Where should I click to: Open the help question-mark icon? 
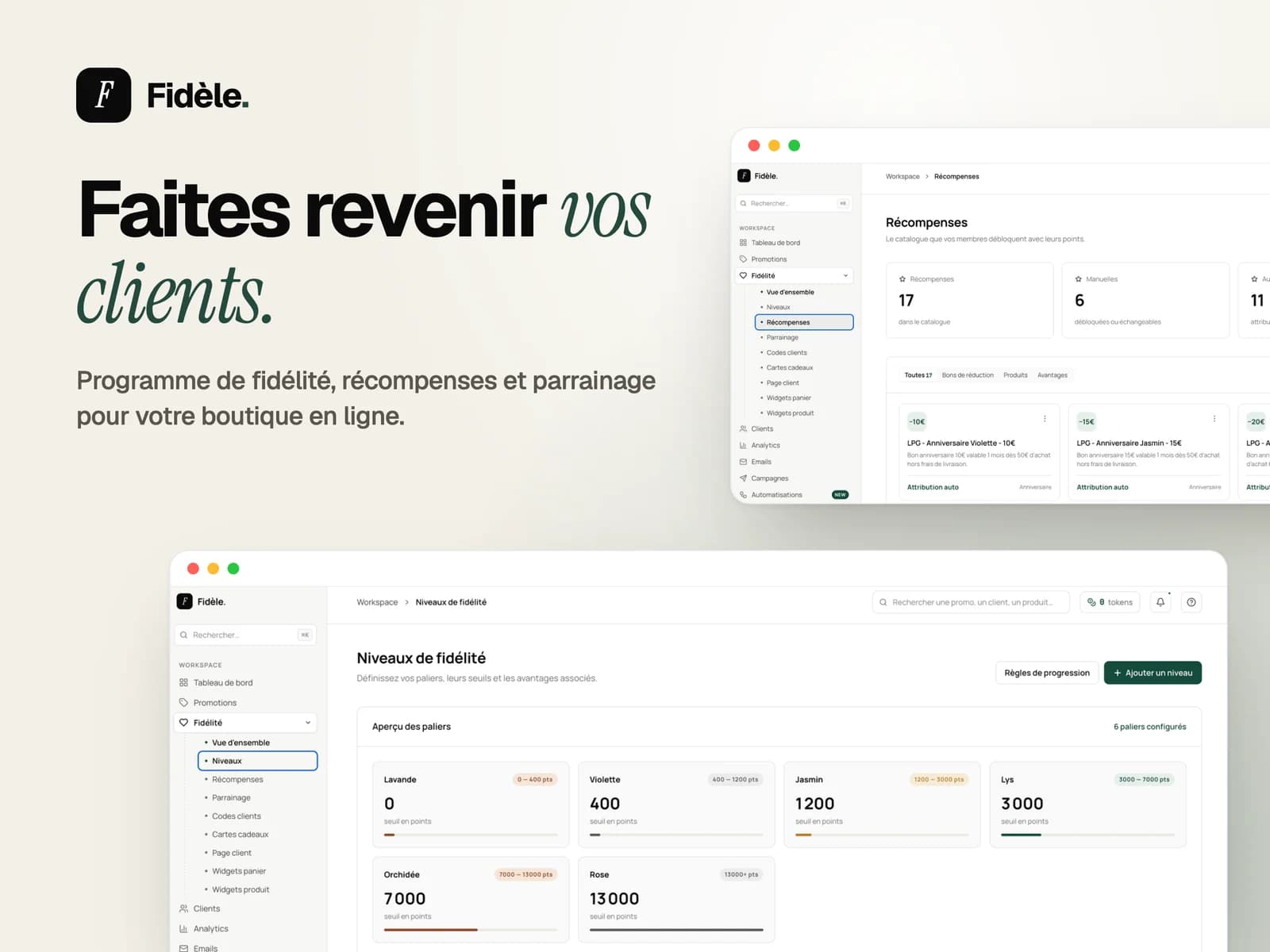tap(1191, 602)
